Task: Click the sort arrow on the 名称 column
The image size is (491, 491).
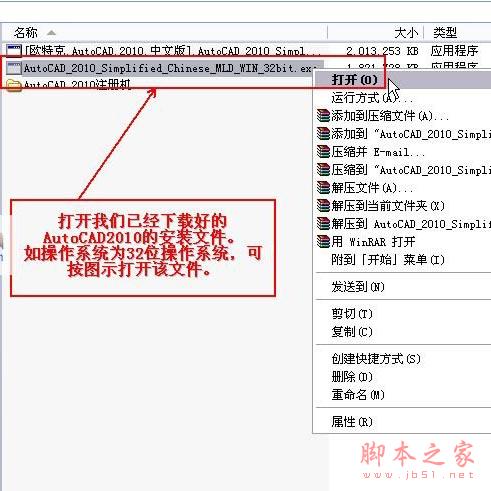Action: [51, 33]
